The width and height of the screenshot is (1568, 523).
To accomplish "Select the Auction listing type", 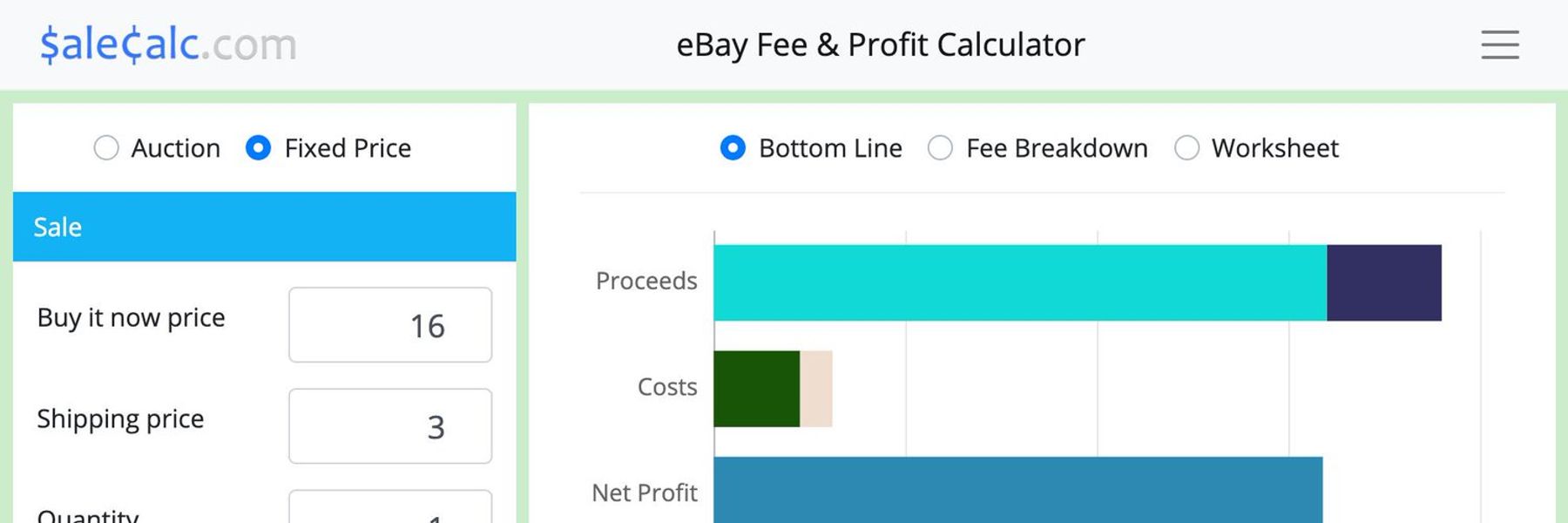I will [x=106, y=148].
